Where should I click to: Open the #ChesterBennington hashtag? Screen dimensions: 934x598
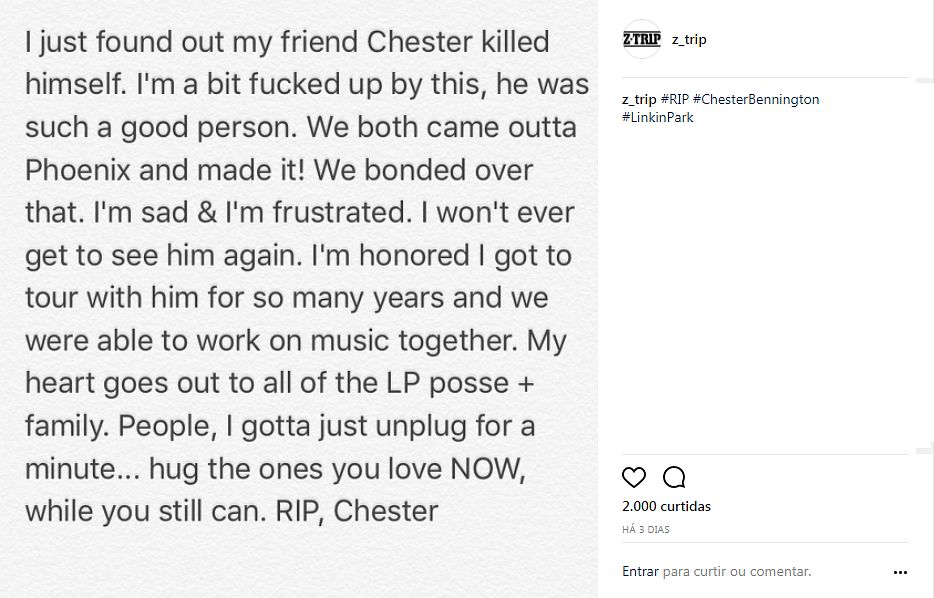756,99
